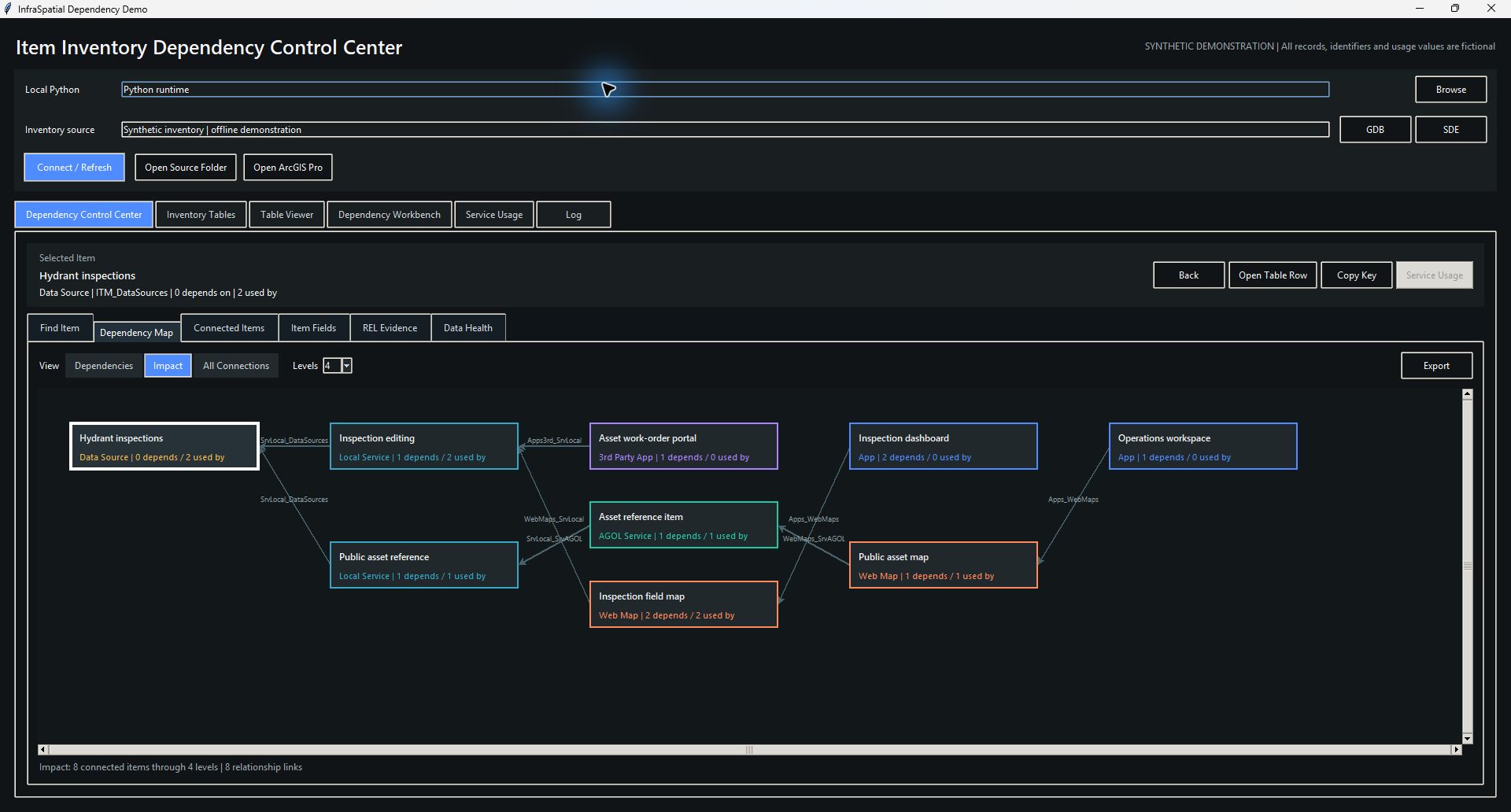Select the Asset work-order portal node
The height and width of the screenshot is (812, 1511).
click(x=684, y=446)
